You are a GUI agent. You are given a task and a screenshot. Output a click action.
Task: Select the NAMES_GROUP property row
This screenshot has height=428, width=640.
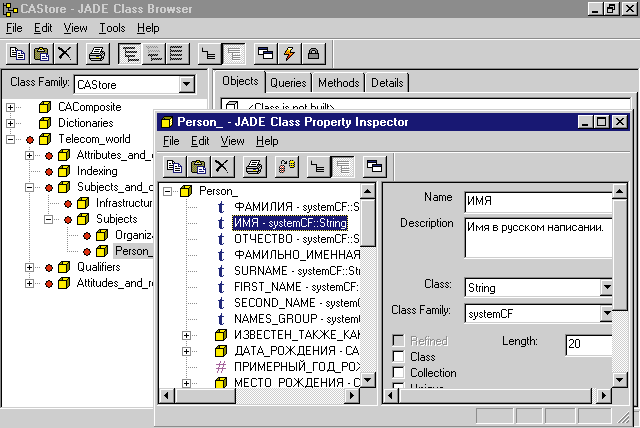click(x=297, y=319)
